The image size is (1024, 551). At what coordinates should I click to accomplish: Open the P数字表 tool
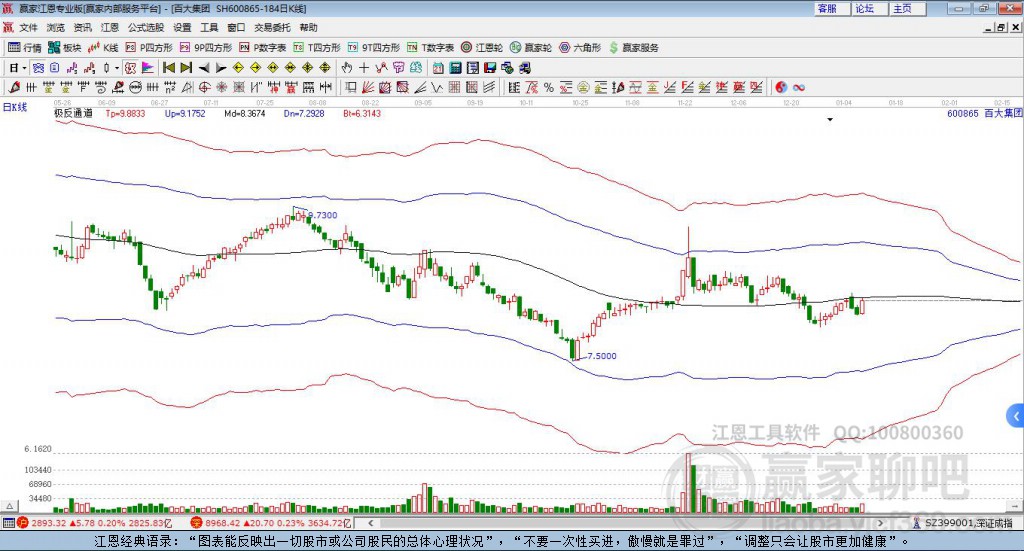pyautogui.click(x=263, y=48)
